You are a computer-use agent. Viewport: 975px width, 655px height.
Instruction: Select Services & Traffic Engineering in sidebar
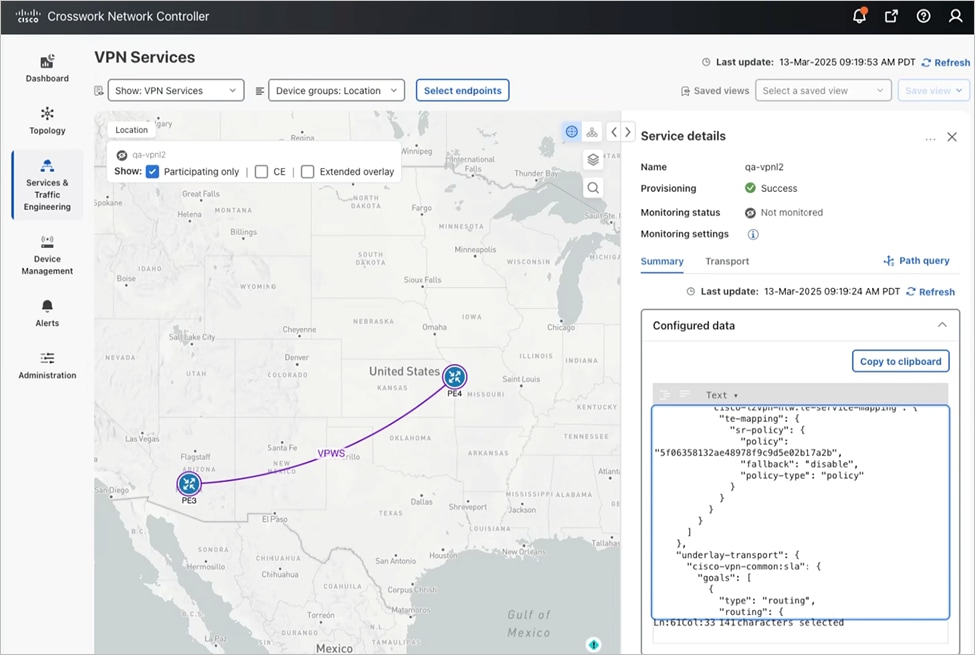(46, 184)
